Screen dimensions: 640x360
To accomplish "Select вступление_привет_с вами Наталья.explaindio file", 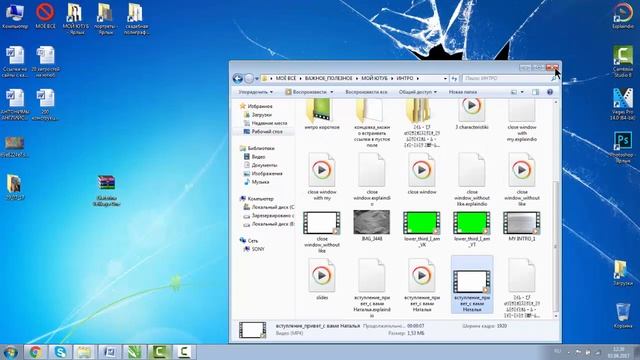I will [372, 288].
